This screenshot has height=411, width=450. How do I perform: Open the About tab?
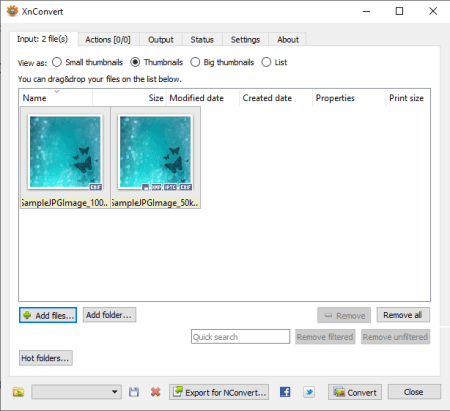[288, 40]
